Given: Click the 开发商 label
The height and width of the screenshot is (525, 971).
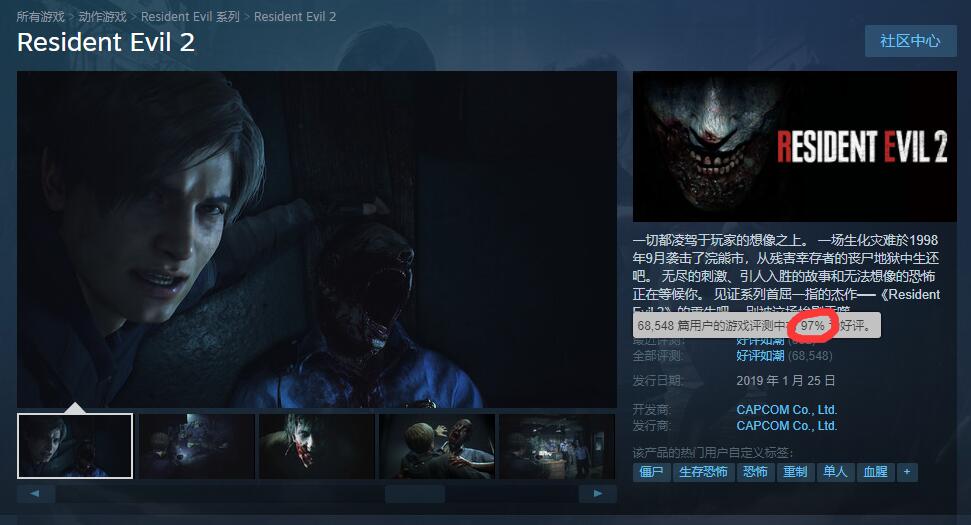Looking at the screenshot, I should point(652,409).
